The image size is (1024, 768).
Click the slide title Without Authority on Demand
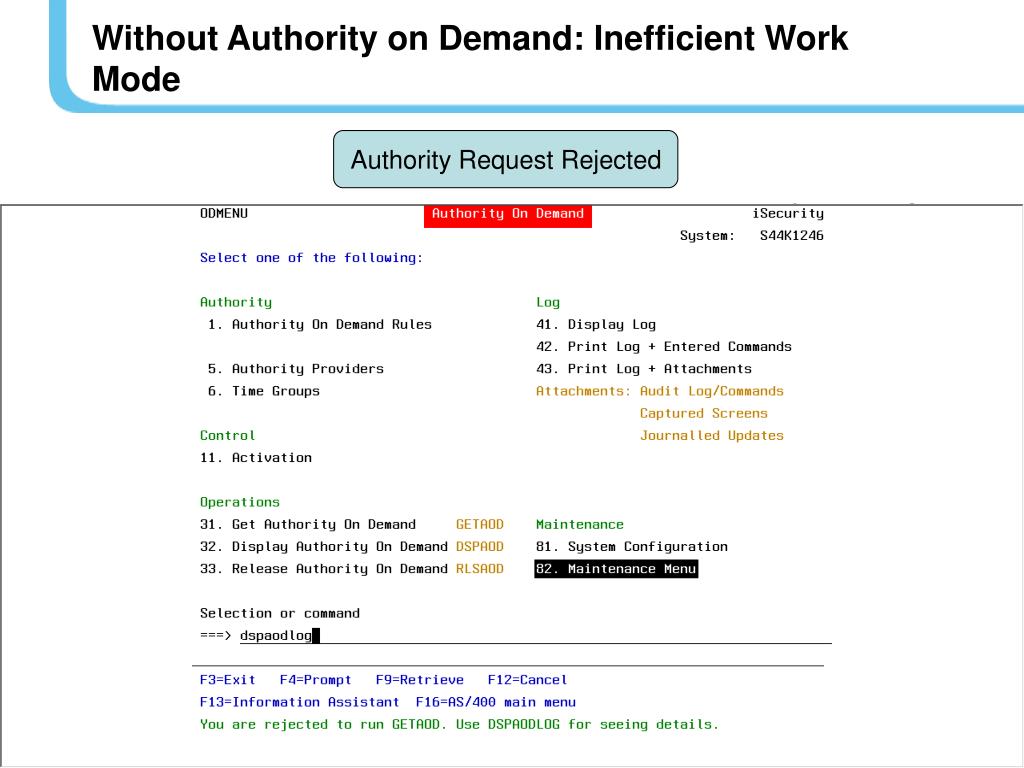pos(470,59)
